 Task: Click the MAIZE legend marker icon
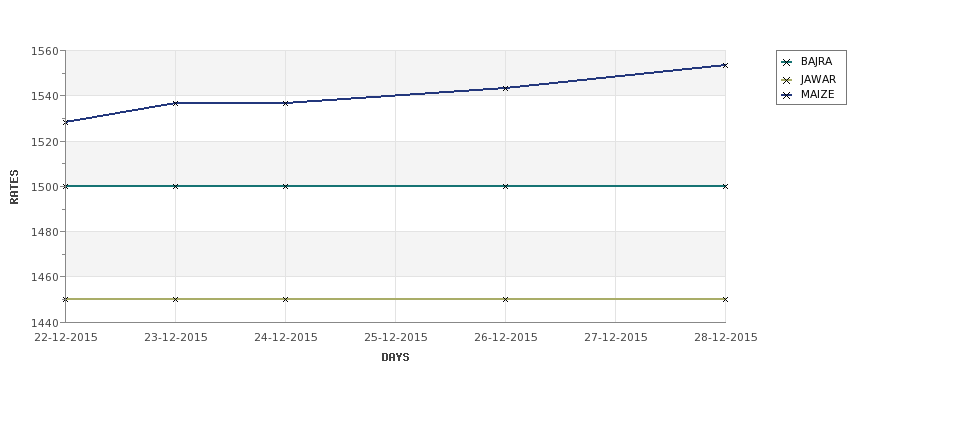787,96
